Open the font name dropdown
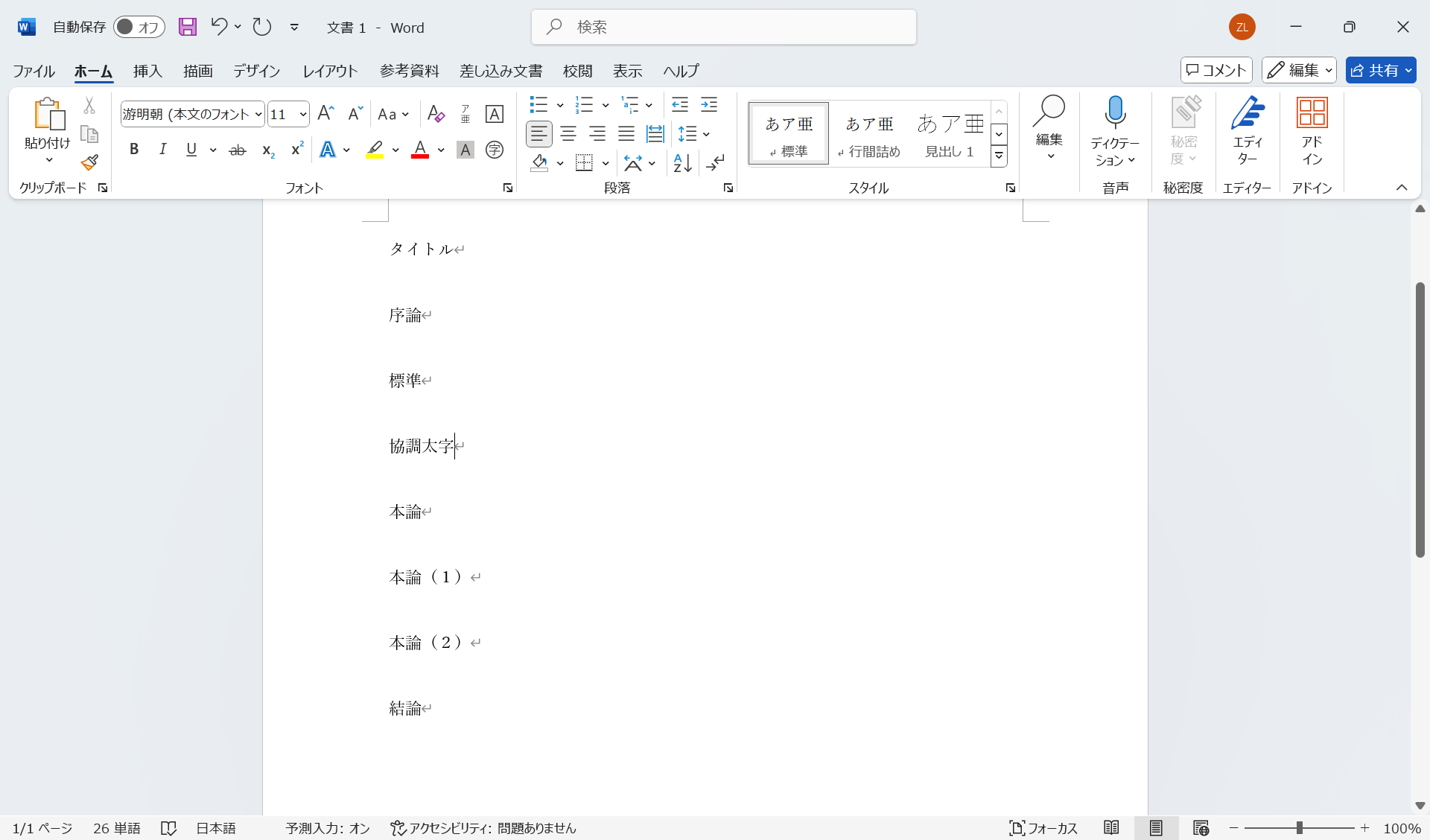1430x840 pixels. pos(258,114)
